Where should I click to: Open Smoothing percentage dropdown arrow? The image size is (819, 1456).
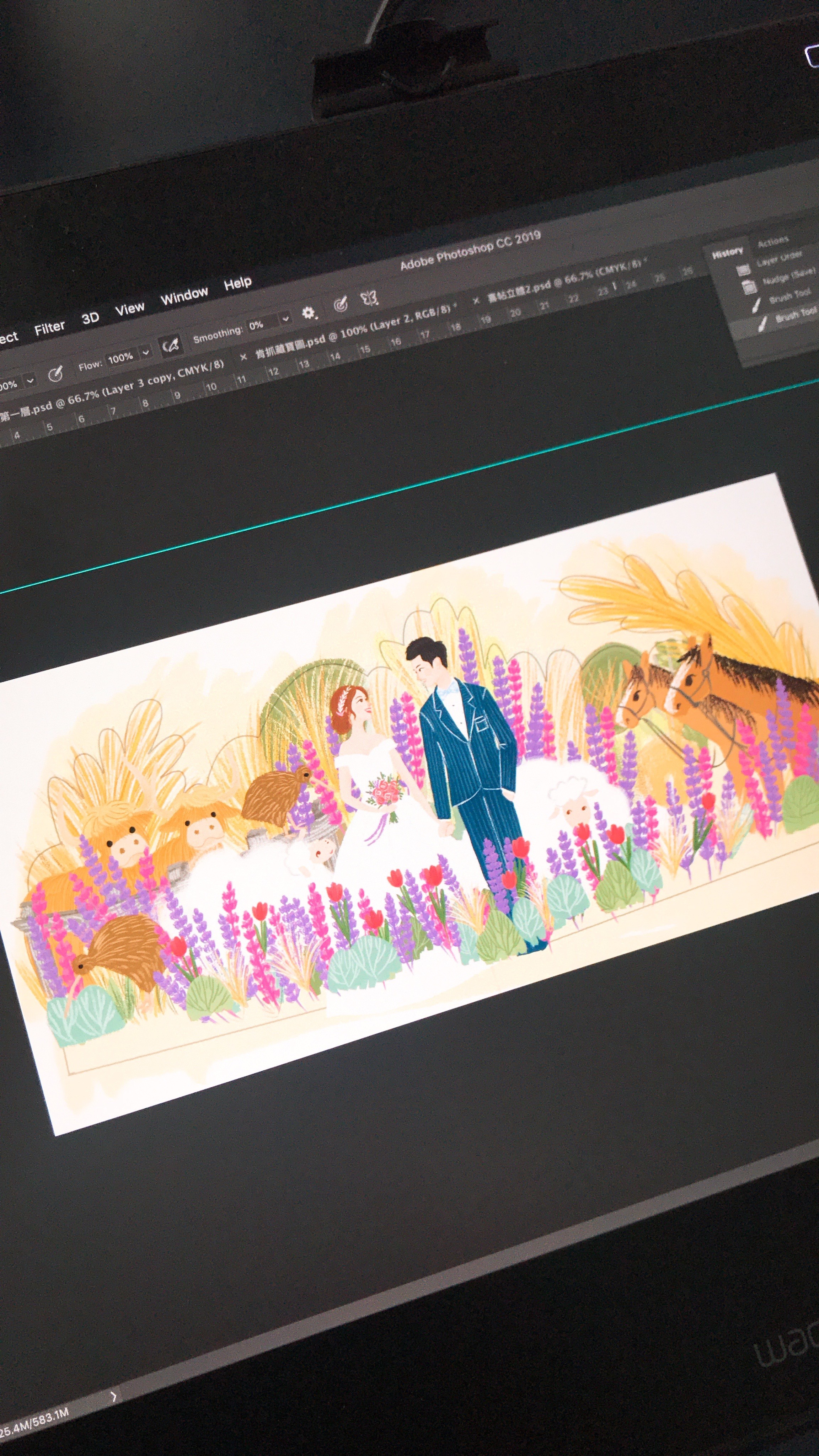tap(285, 318)
